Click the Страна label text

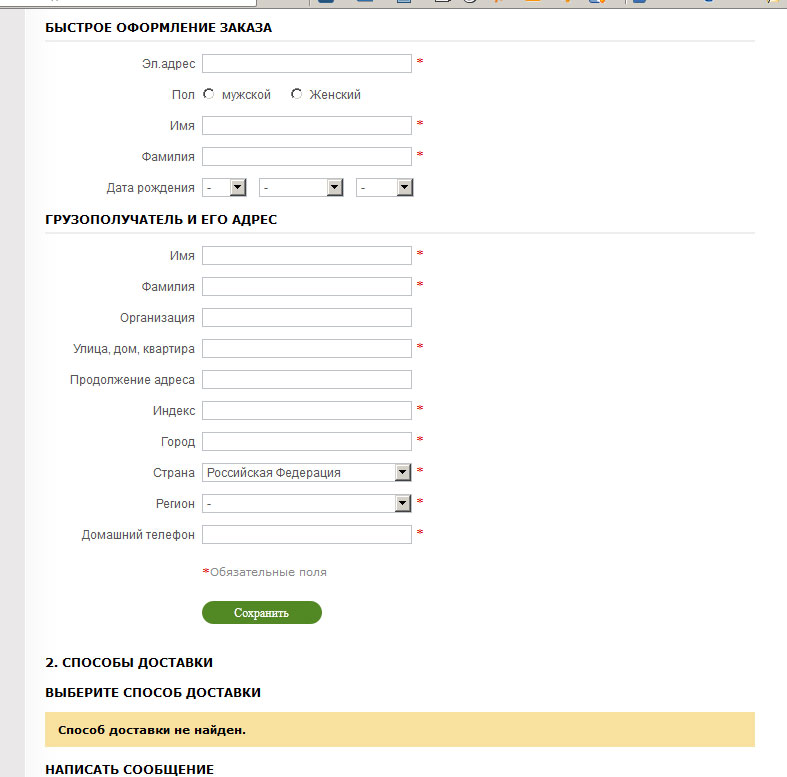tap(174, 473)
